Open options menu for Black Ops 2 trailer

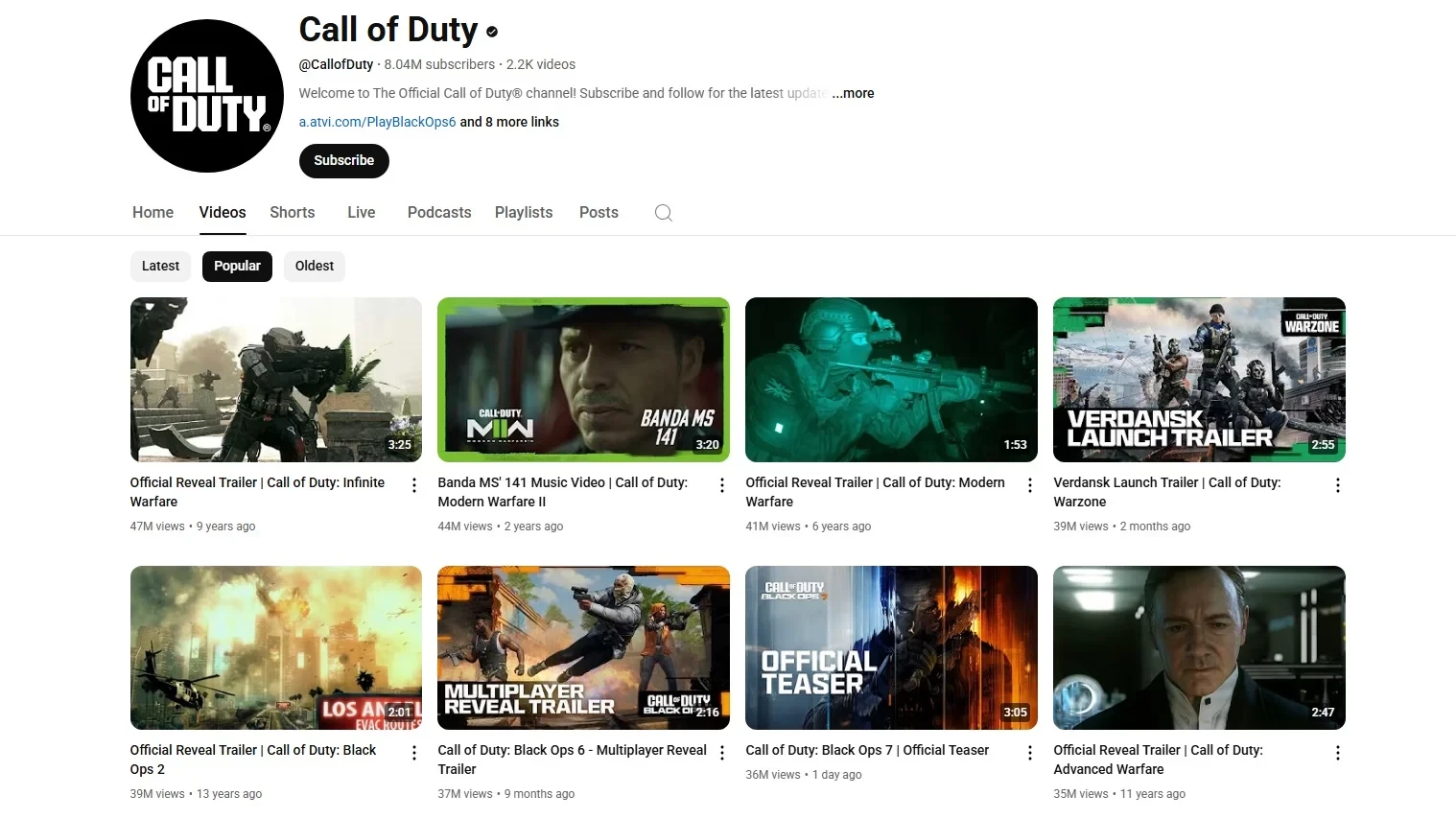pos(414,753)
